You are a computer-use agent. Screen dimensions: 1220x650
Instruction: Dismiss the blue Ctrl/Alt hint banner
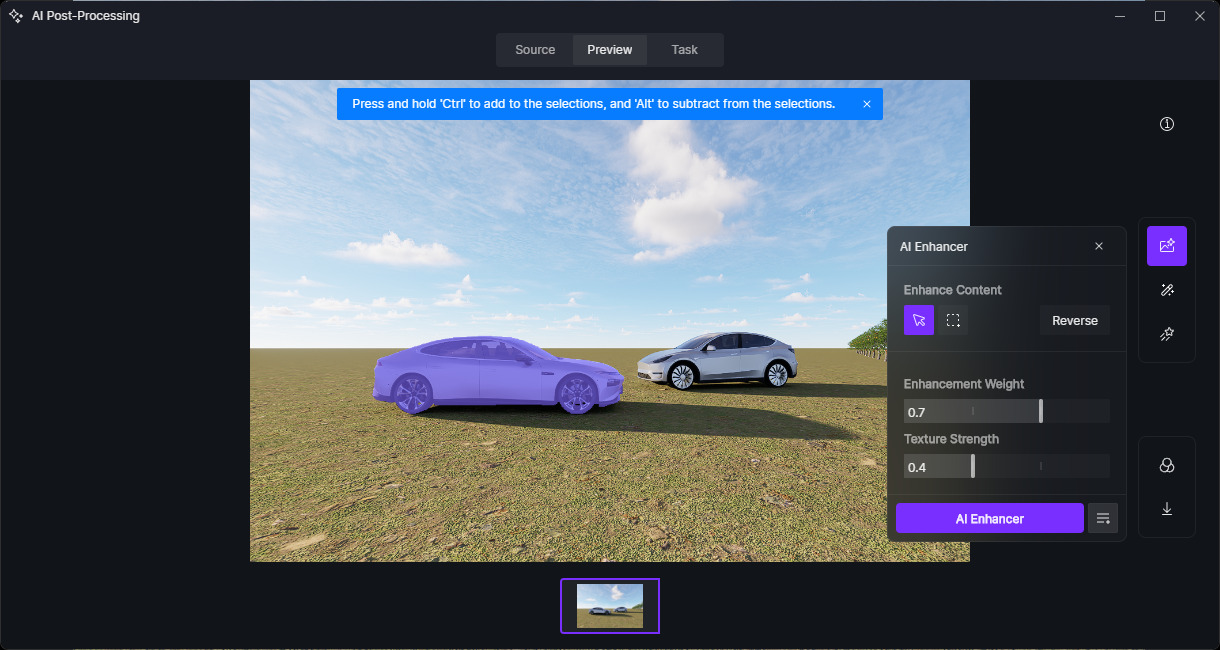pos(867,104)
